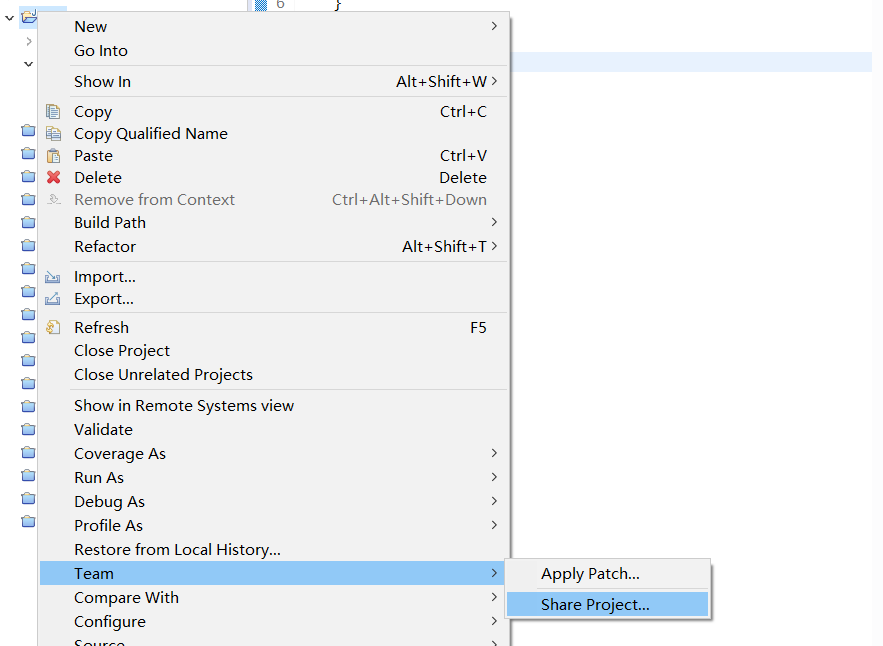The width and height of the screenshot is (883, 646).
Task: Collapse the expanded child tree node
Action: [x=28, y=64]
